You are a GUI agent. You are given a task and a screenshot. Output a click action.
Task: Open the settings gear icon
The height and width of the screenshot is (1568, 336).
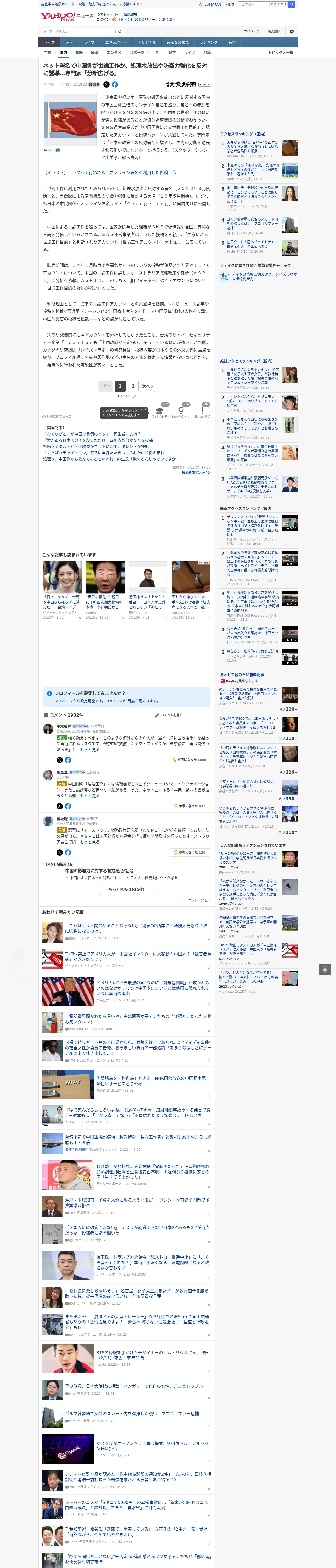(292, 32)
